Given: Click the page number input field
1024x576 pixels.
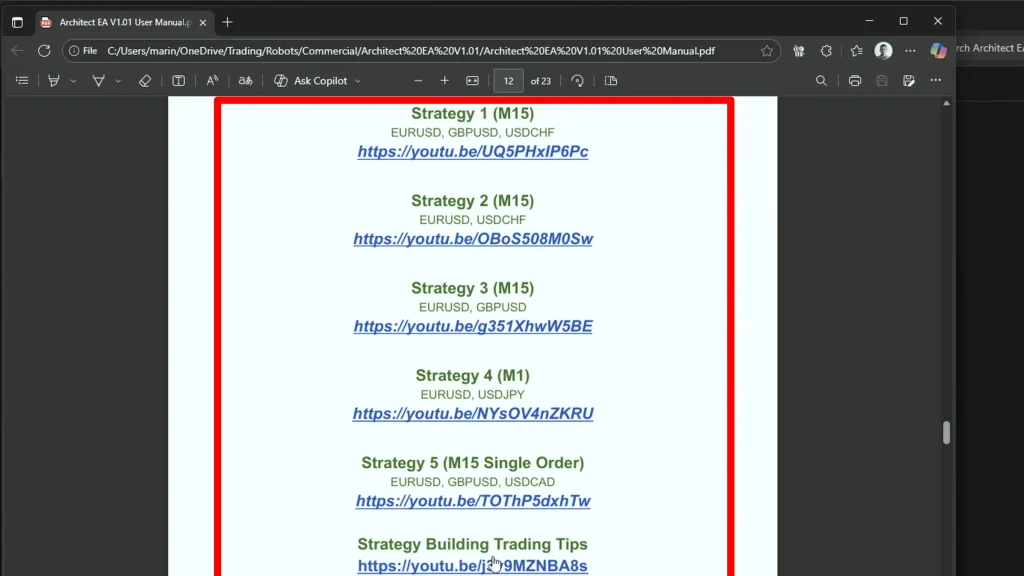Looking at the screenshot, I should [x=509, y=81].
